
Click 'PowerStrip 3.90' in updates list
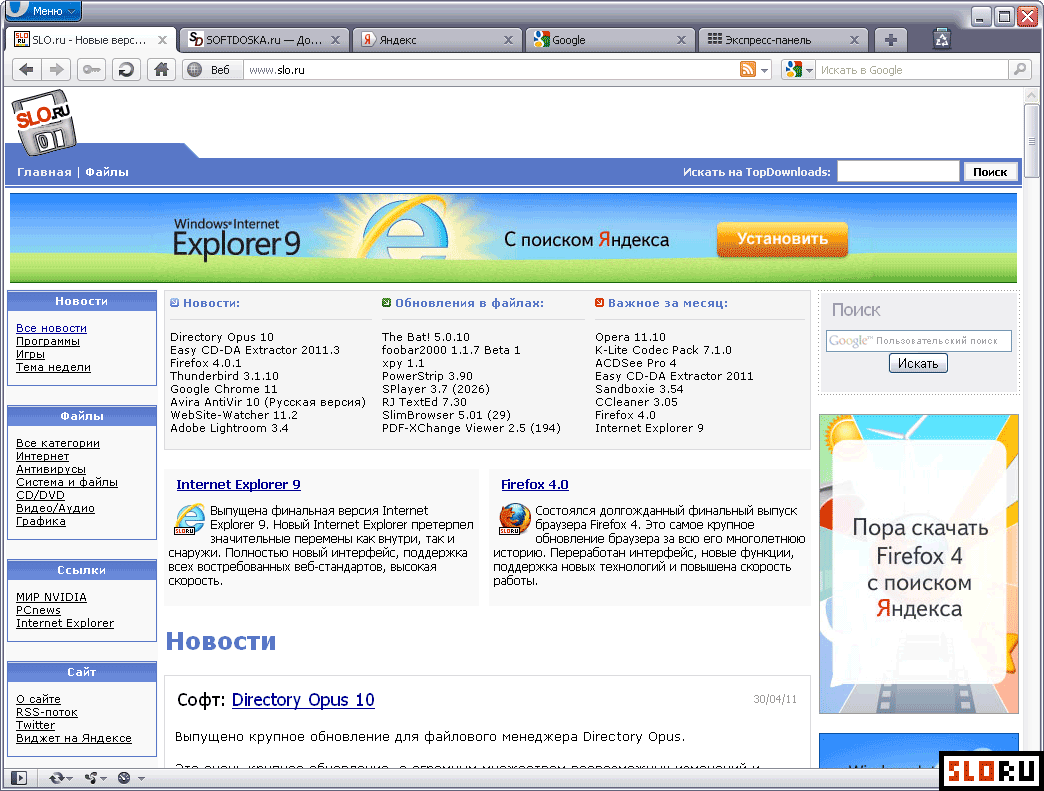coord(427,376)
